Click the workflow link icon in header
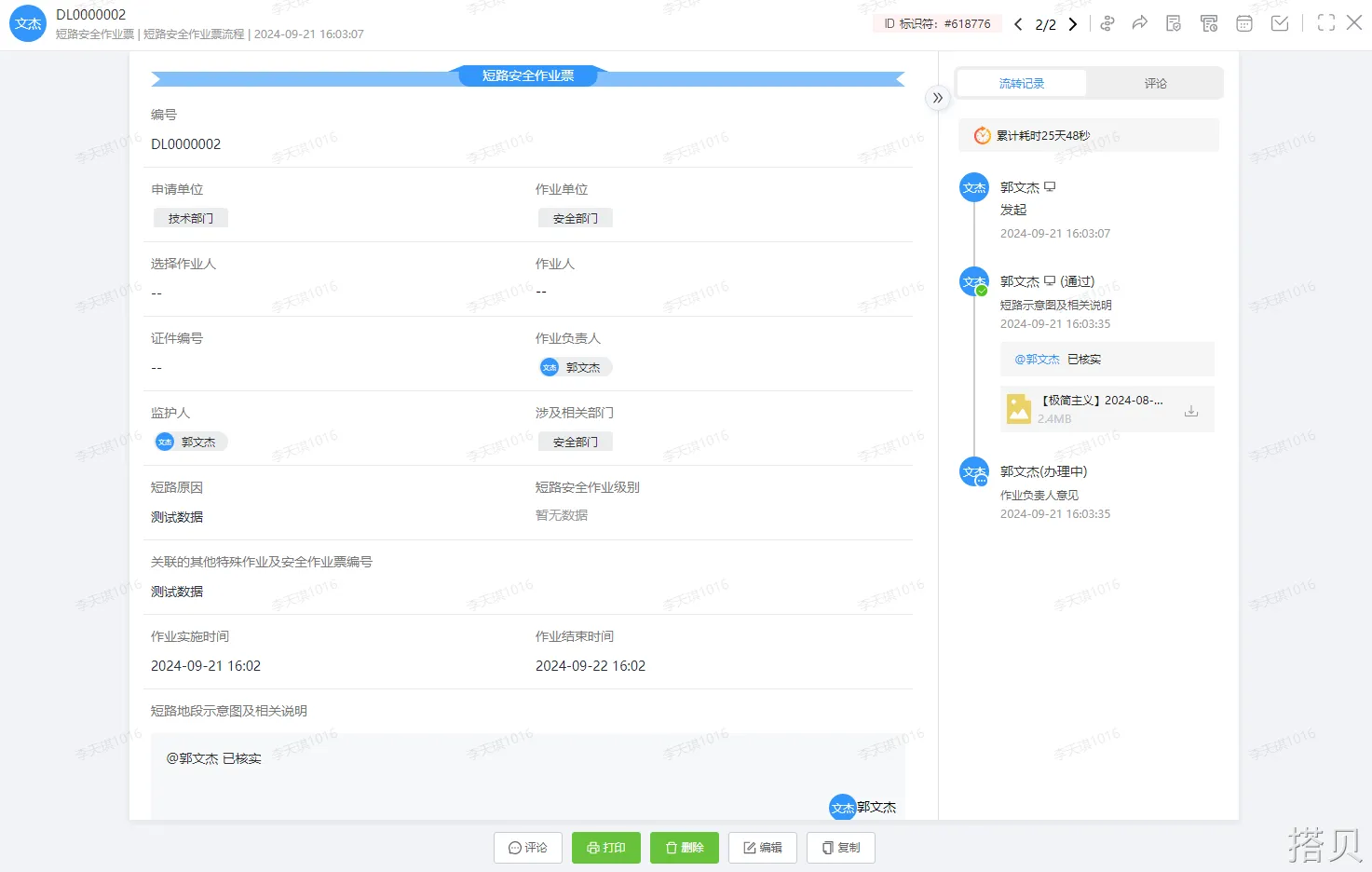 [x=1107, y=24]
